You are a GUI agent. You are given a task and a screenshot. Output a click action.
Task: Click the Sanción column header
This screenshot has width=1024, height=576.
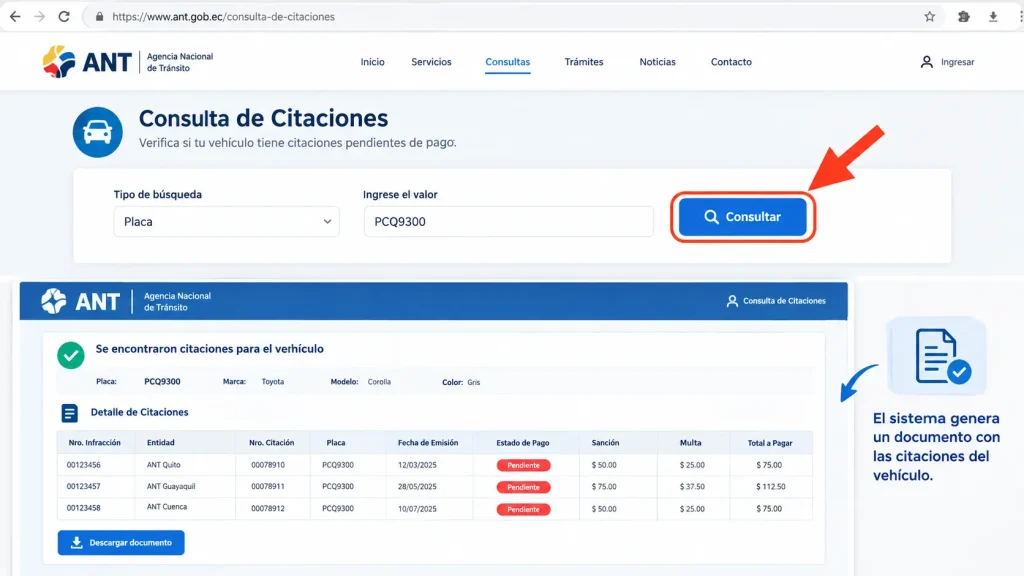605,443
